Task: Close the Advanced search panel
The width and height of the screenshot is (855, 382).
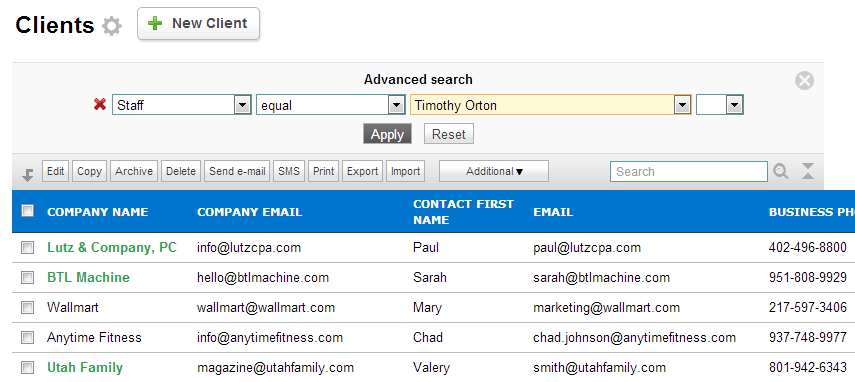Action: (804, 81)
